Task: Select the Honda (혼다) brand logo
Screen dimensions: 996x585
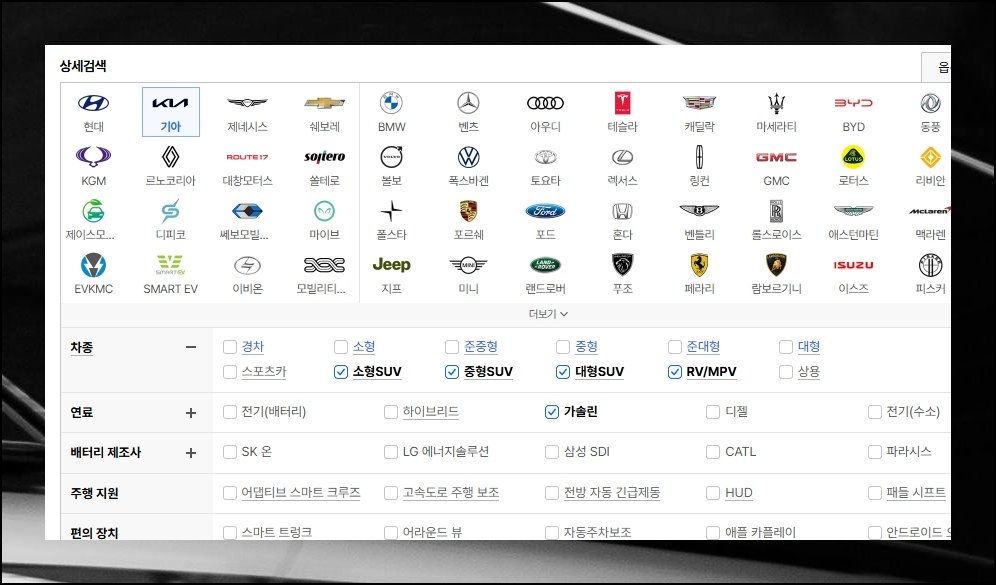Action: tap(622, 211)
